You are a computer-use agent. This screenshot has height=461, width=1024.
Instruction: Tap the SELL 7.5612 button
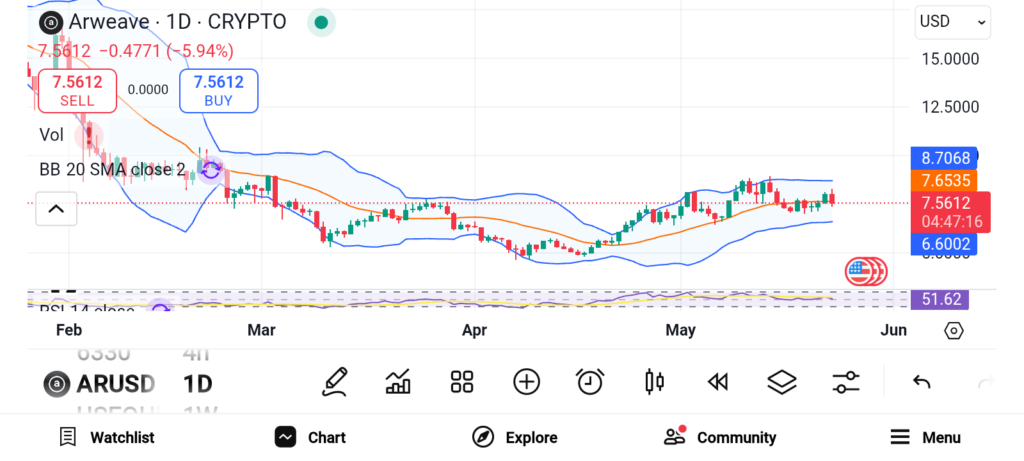77,91
